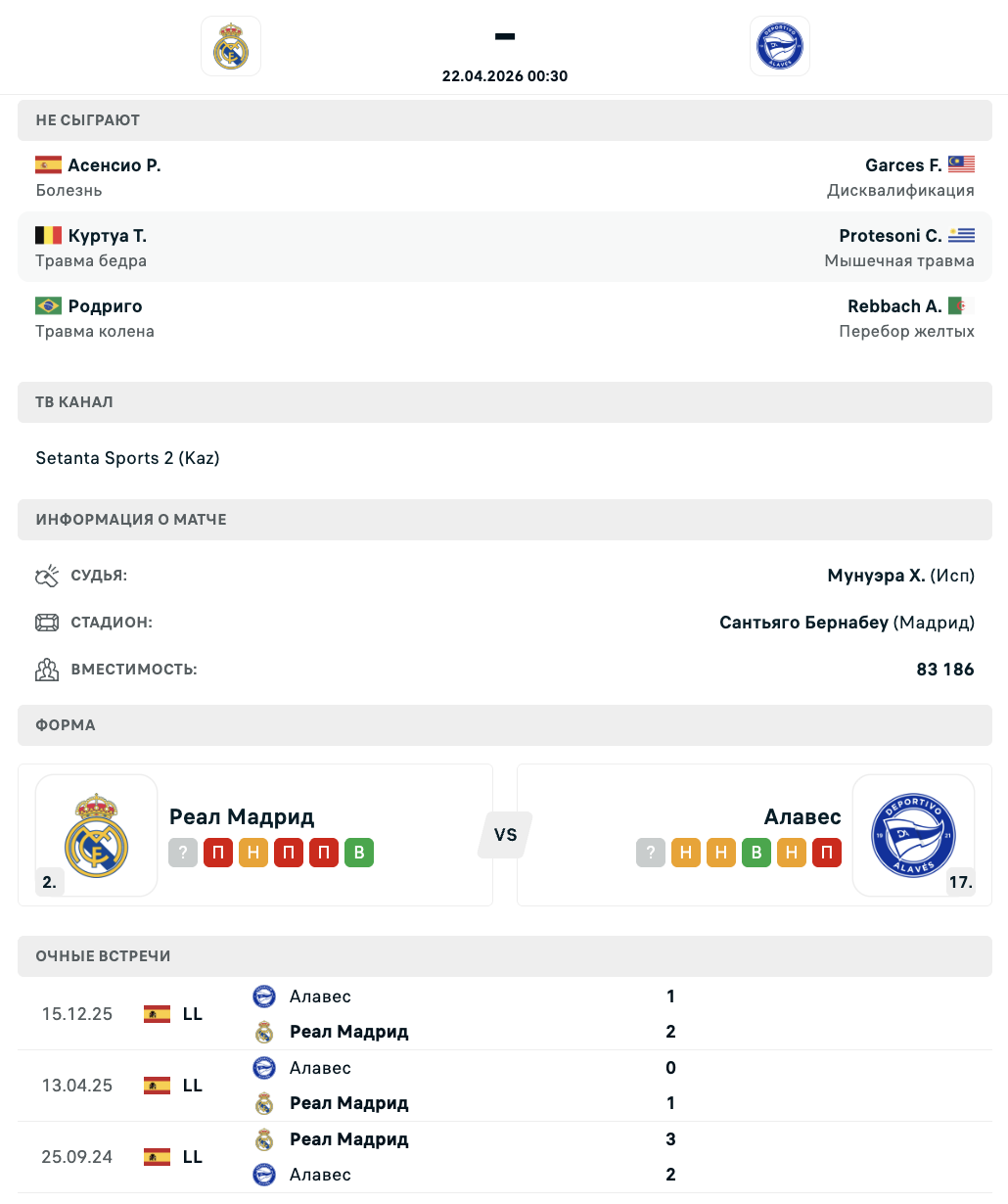Click Alavés's red П form badge

827,853
